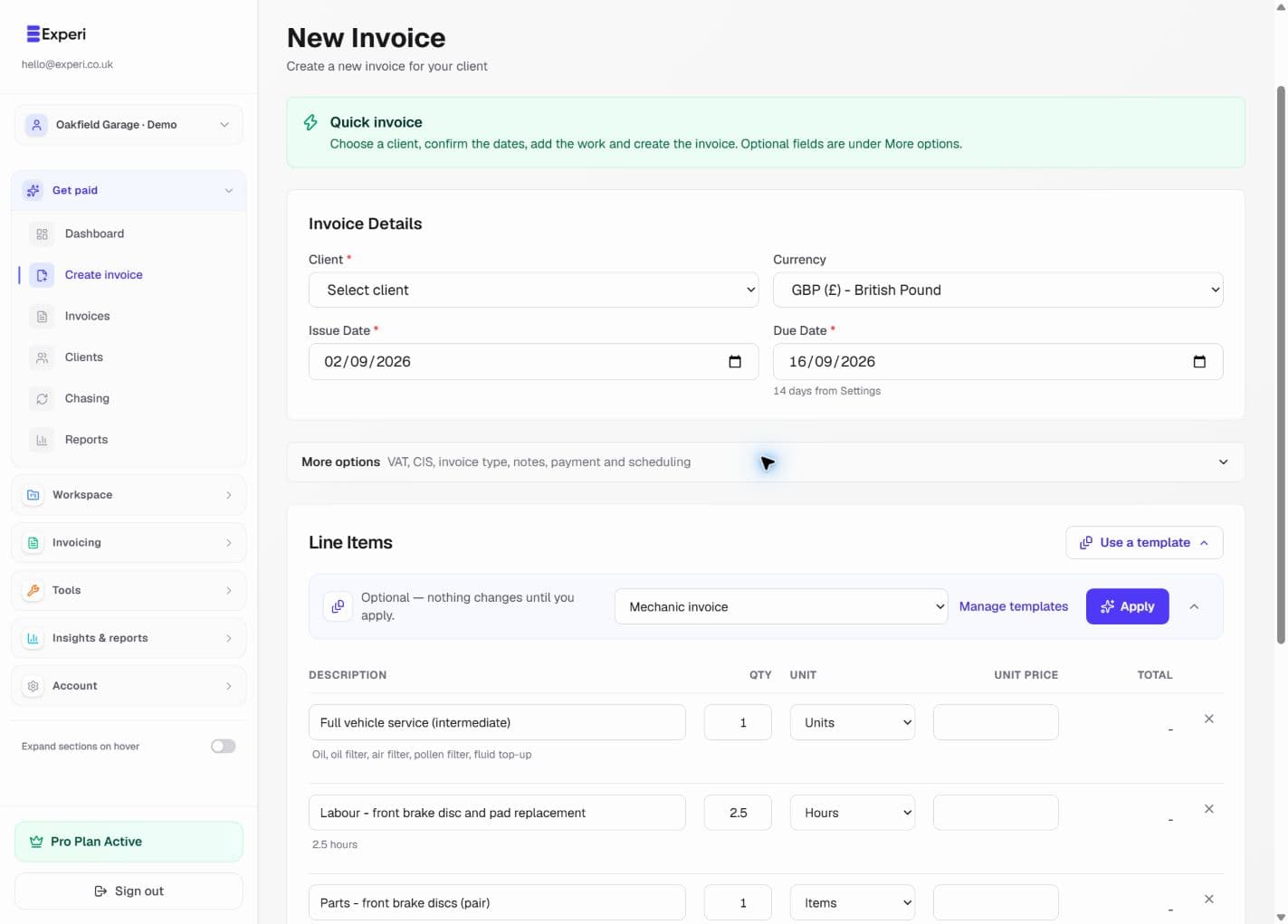This screenshot has height=924, width=1288.
Task: Click the Quick invoice lightning bolt icon
Action: (x=310, y=122)
